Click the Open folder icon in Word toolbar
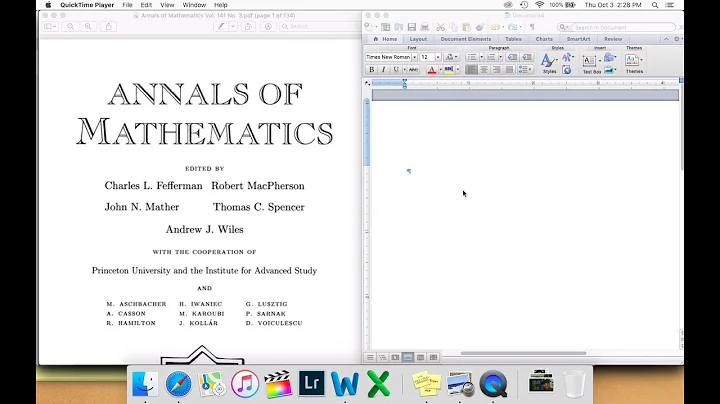Viewport: 720px width, 404px height. coord(399,27)
